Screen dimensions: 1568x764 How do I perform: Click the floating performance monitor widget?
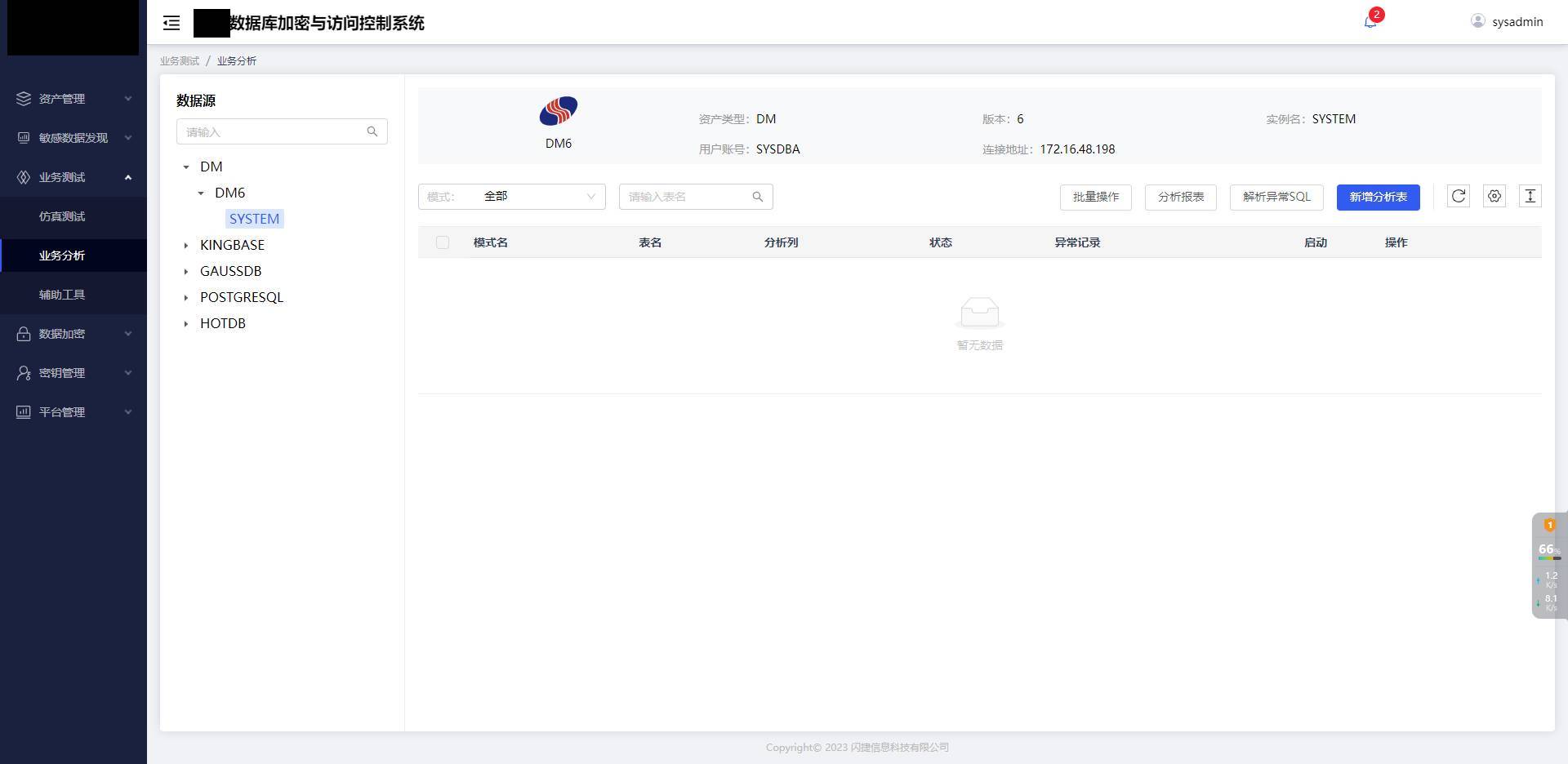coord(1549,565)
